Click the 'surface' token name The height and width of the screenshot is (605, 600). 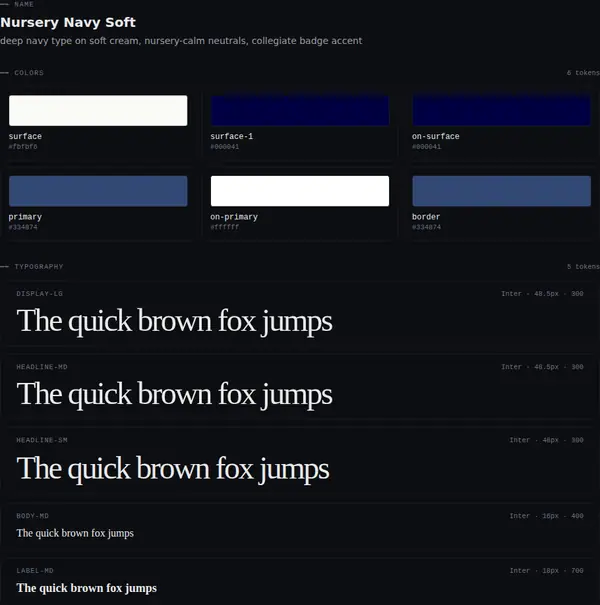(25, 136)
